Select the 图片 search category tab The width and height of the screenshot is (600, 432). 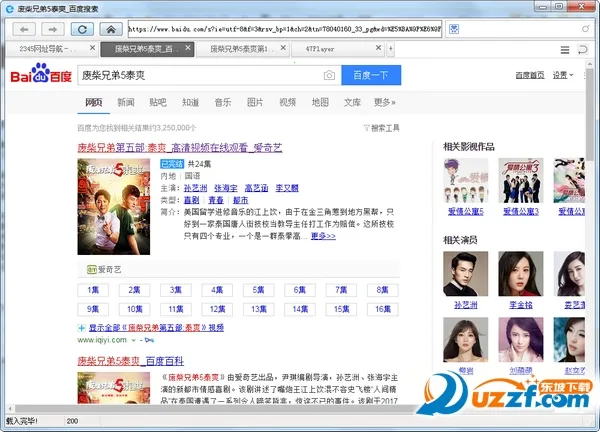255,102
